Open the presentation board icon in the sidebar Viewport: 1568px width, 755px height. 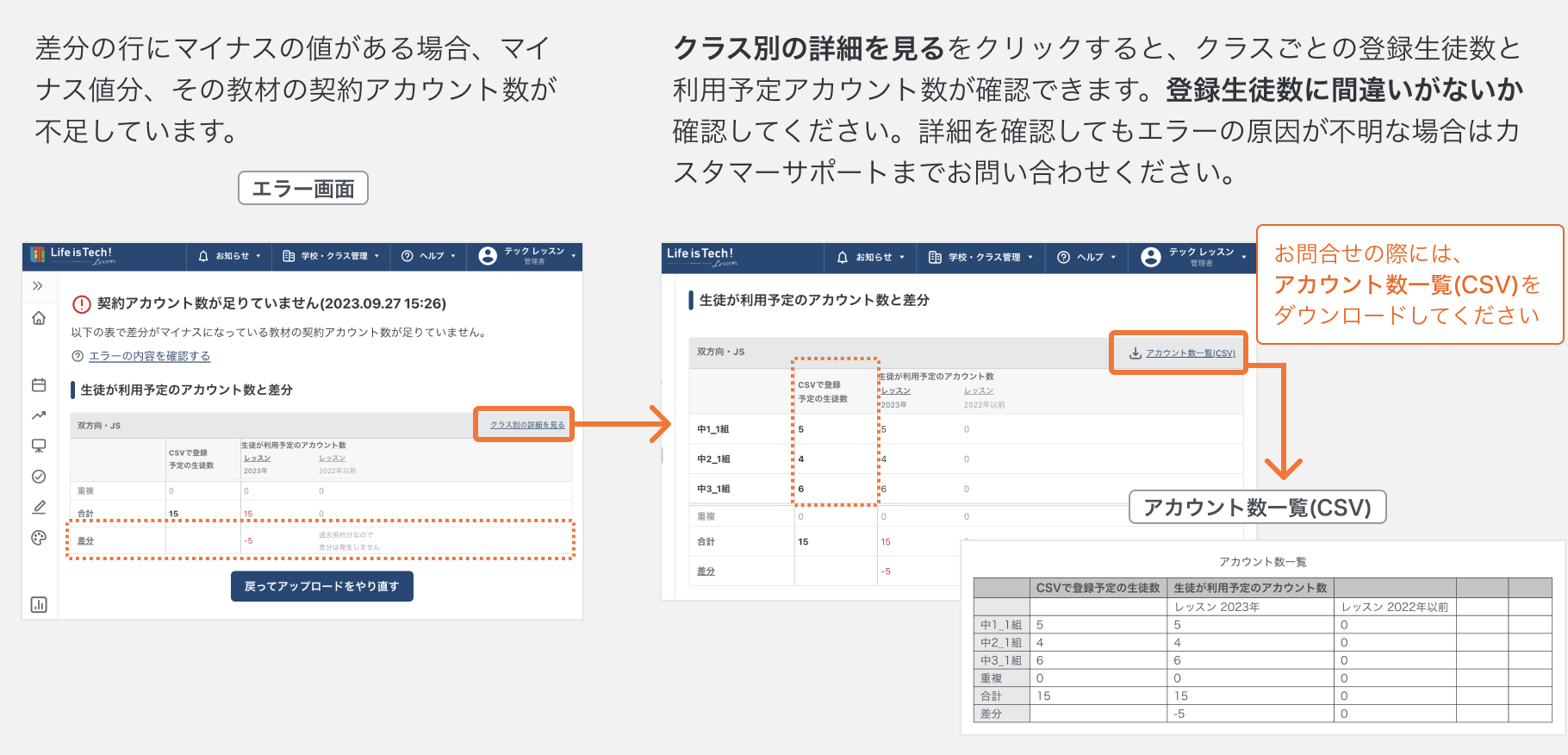pyautogui.click(x=39, y=446)
